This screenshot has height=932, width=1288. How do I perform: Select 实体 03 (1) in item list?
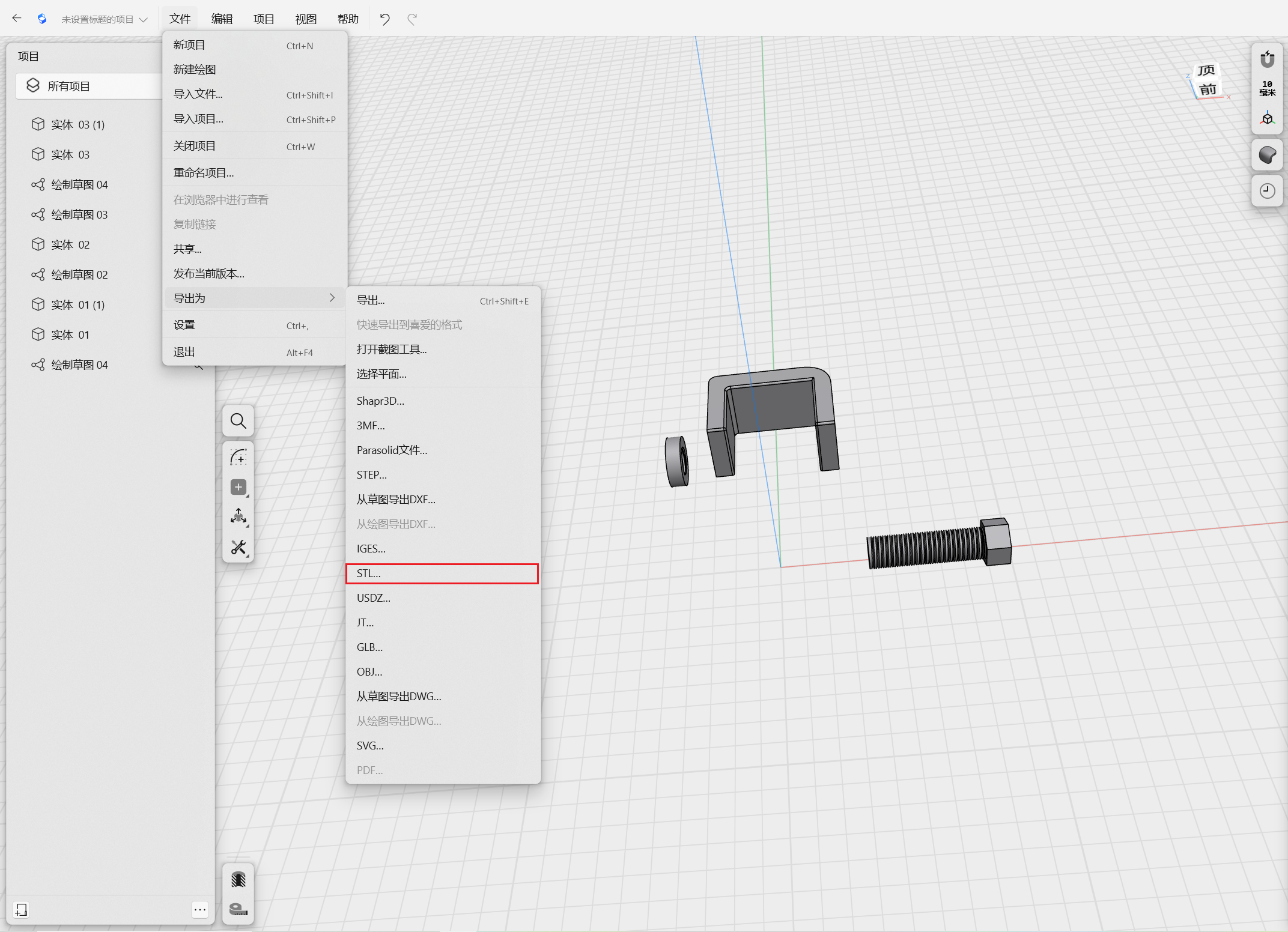tap(78, 124)
